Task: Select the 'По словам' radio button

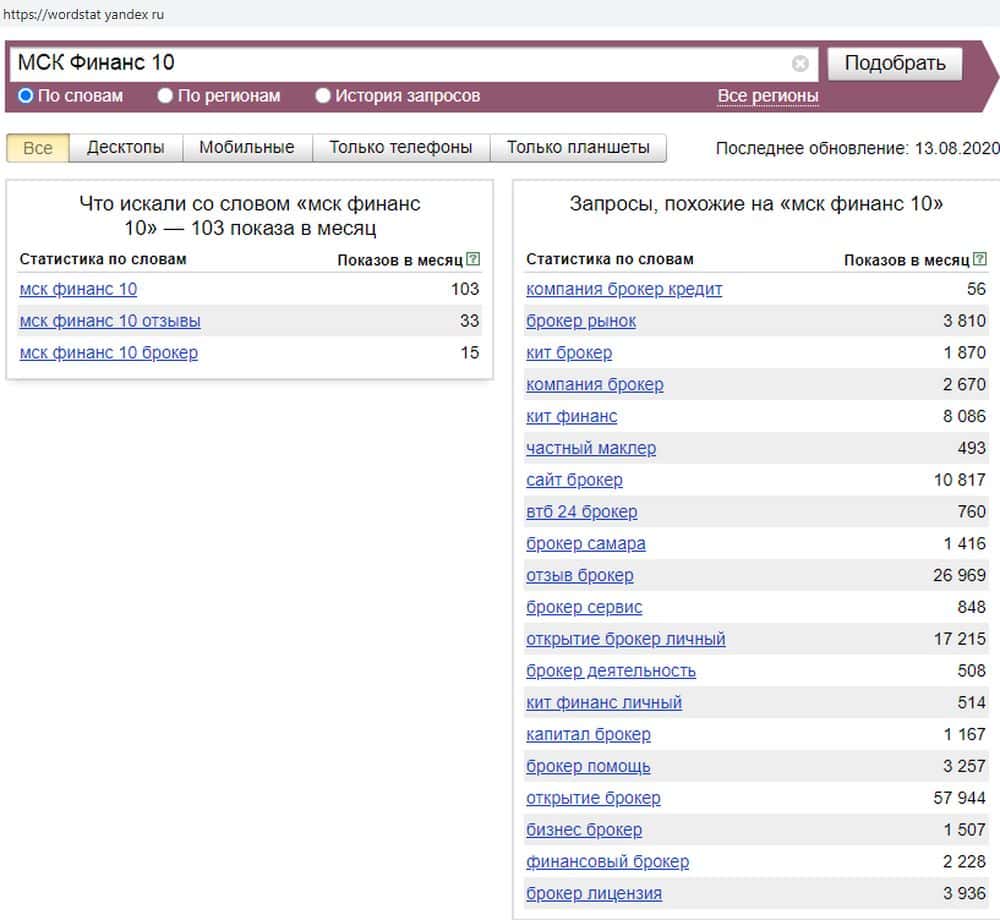Action: pos(26,96)
